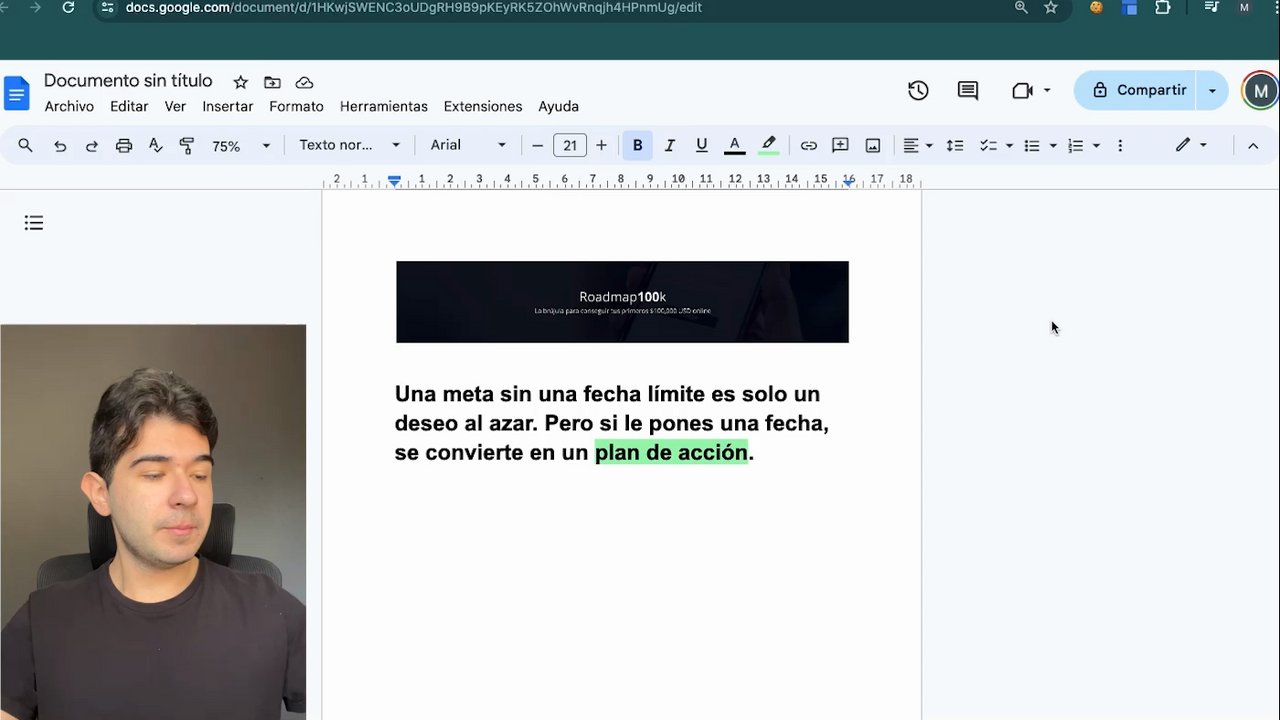The image size is (1280, 720).
Task: Toggle italic formatting button
Action: point(669,146)
